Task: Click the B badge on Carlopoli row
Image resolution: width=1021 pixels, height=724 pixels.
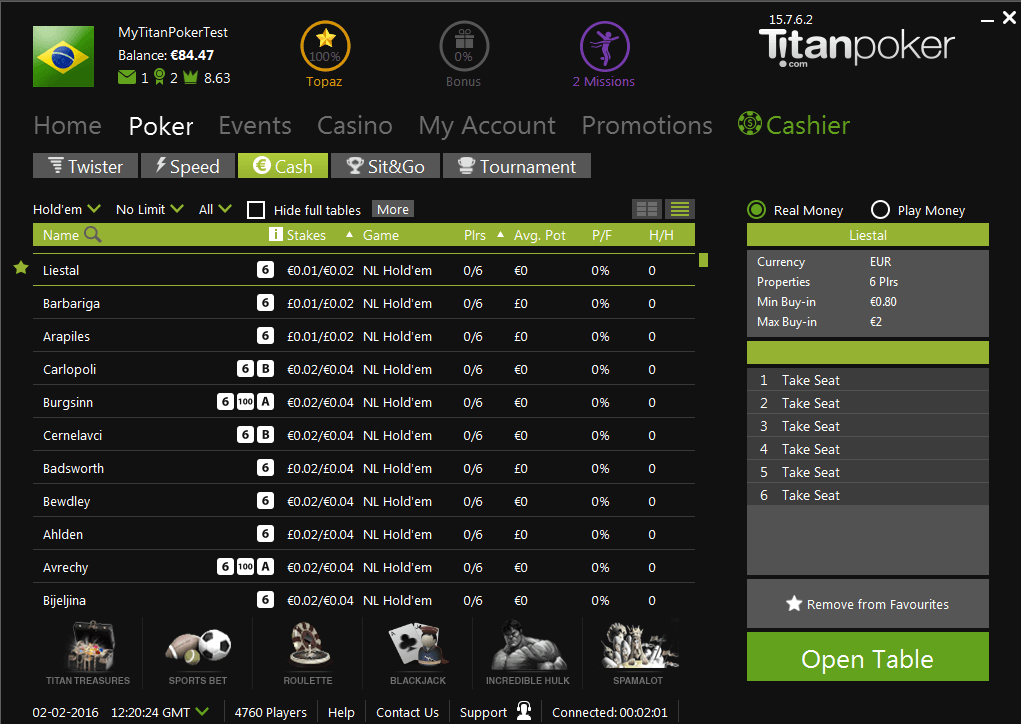Action: click(265, 369)
